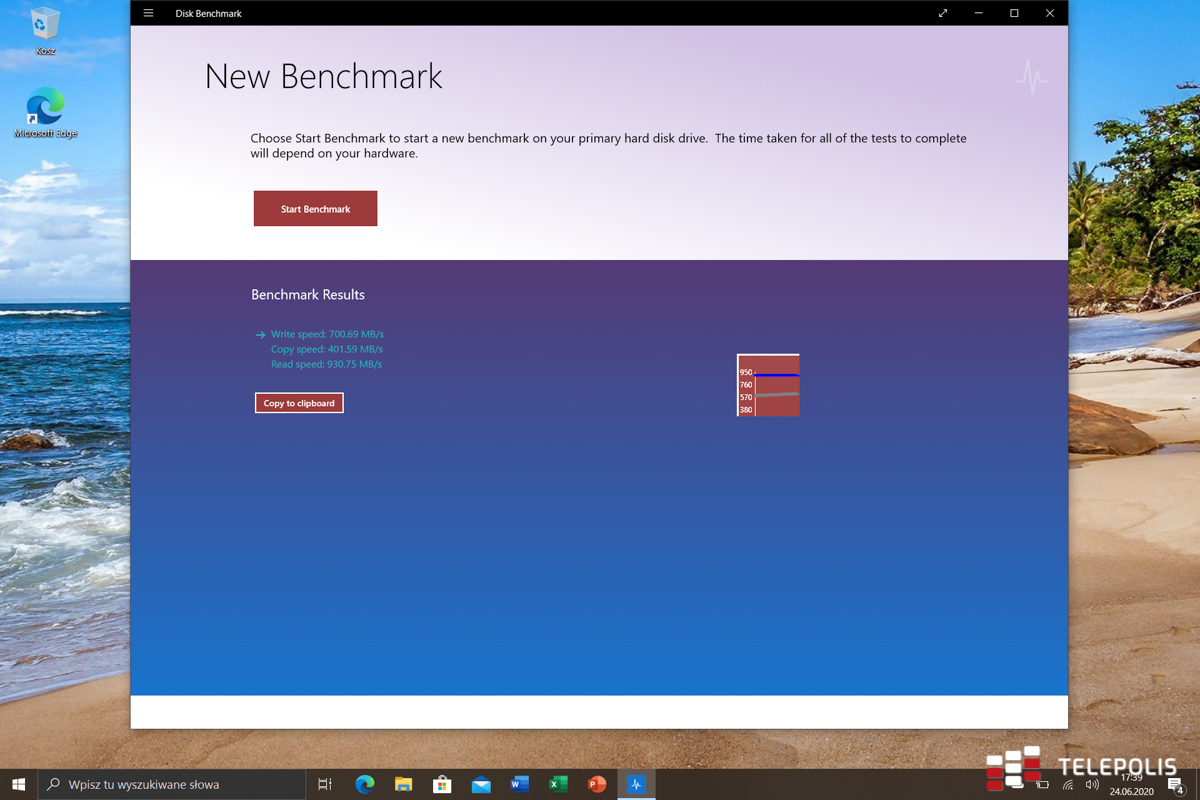
Task: Click the taskbar search box
Action: (x=172, y=784)
